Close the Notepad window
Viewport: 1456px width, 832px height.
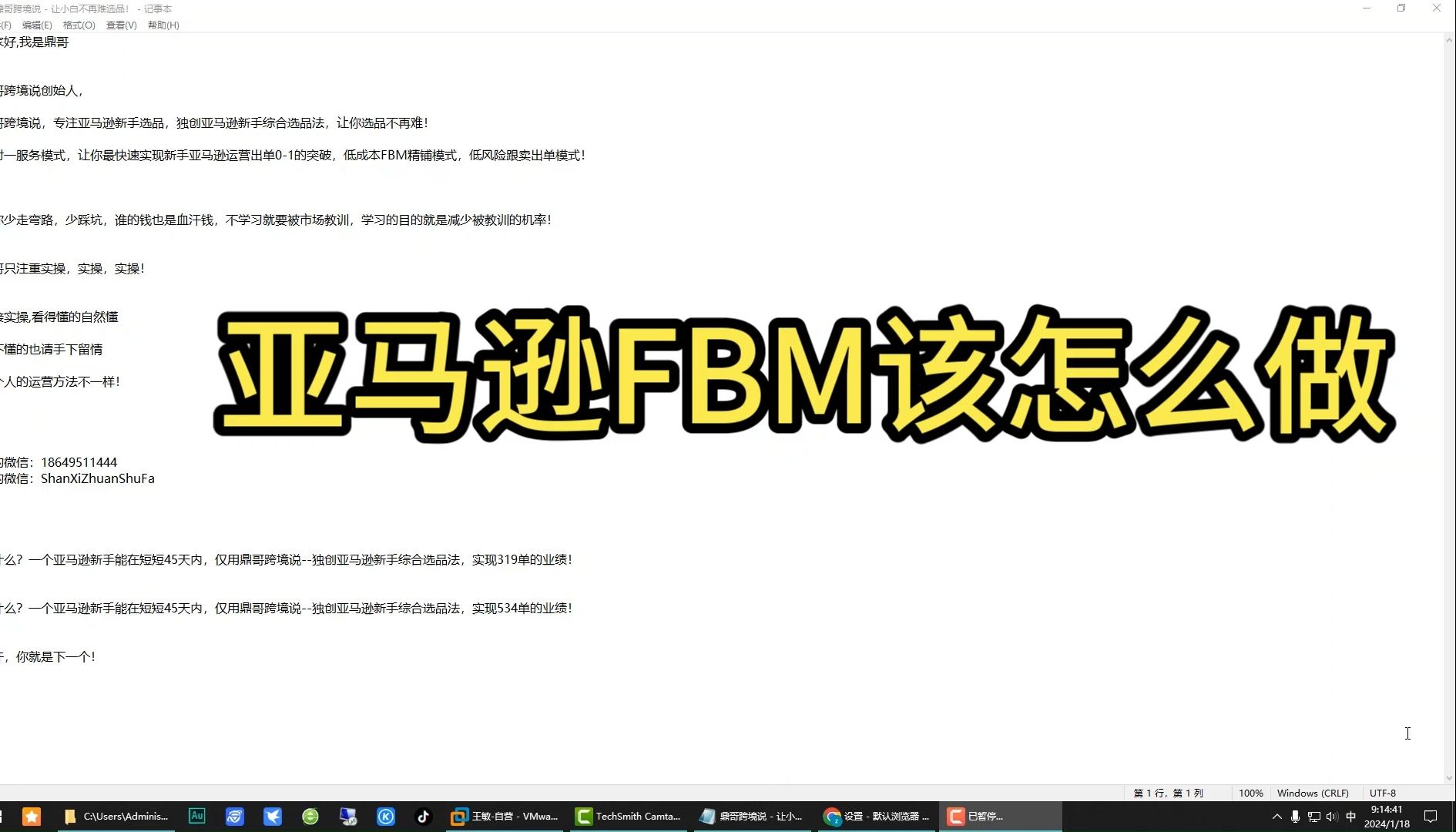point(1437,8)
